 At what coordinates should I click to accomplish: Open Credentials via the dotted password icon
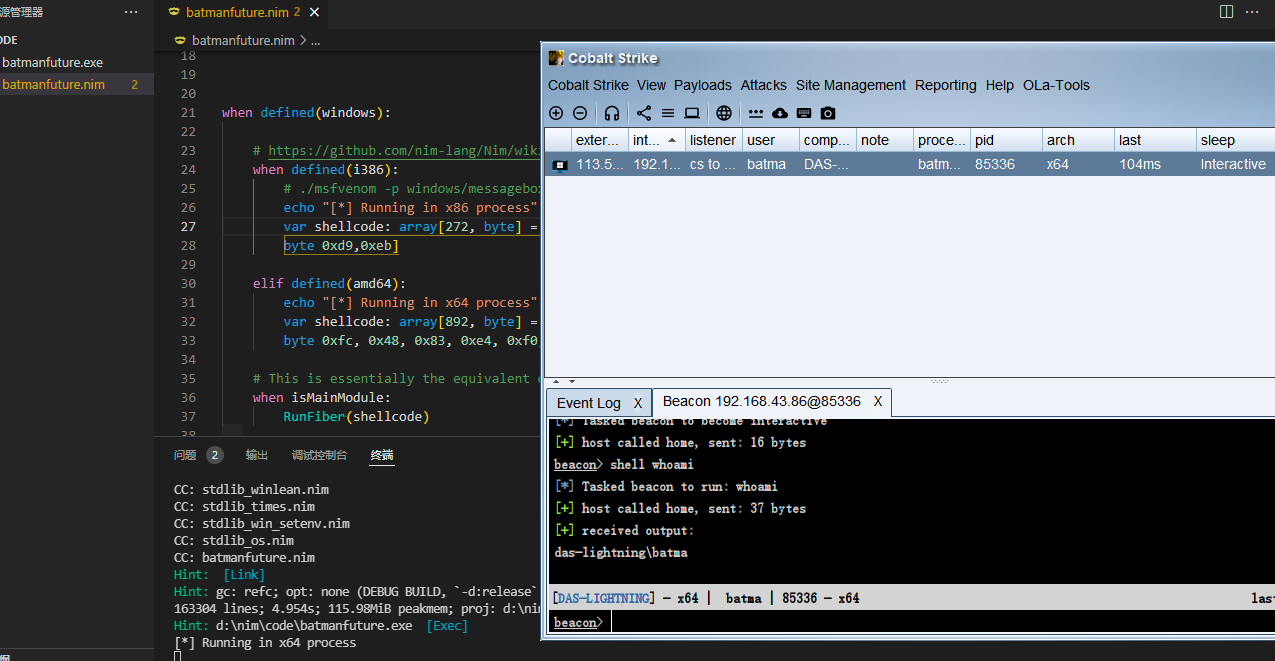[x=756, y=113]
